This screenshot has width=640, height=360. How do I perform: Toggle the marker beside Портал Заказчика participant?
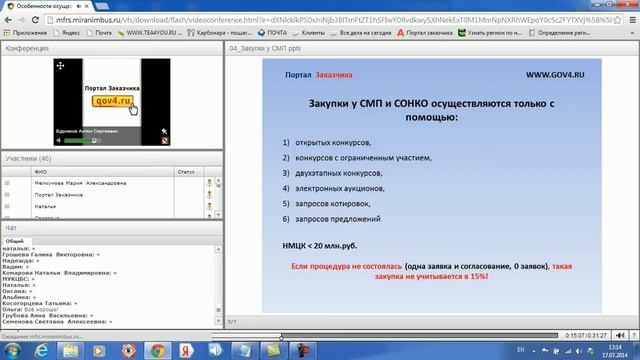pos(7,195)
